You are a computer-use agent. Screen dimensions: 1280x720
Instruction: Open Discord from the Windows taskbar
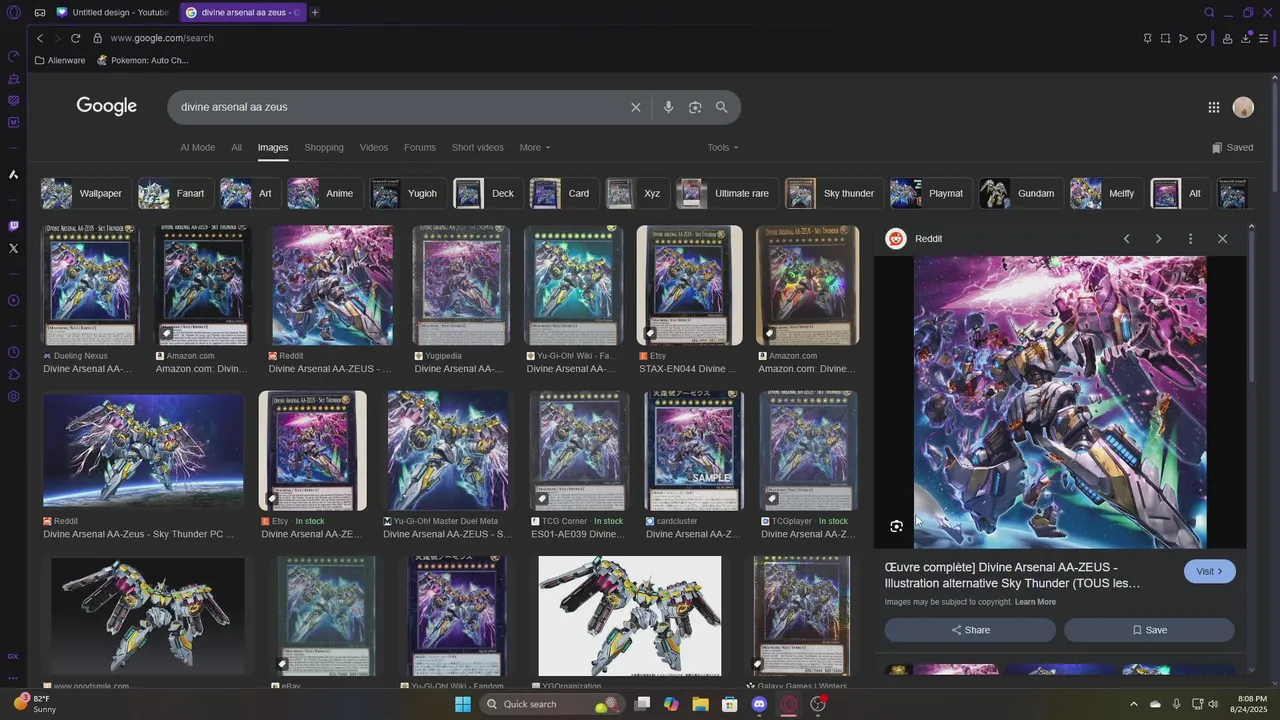pos(759,704)
